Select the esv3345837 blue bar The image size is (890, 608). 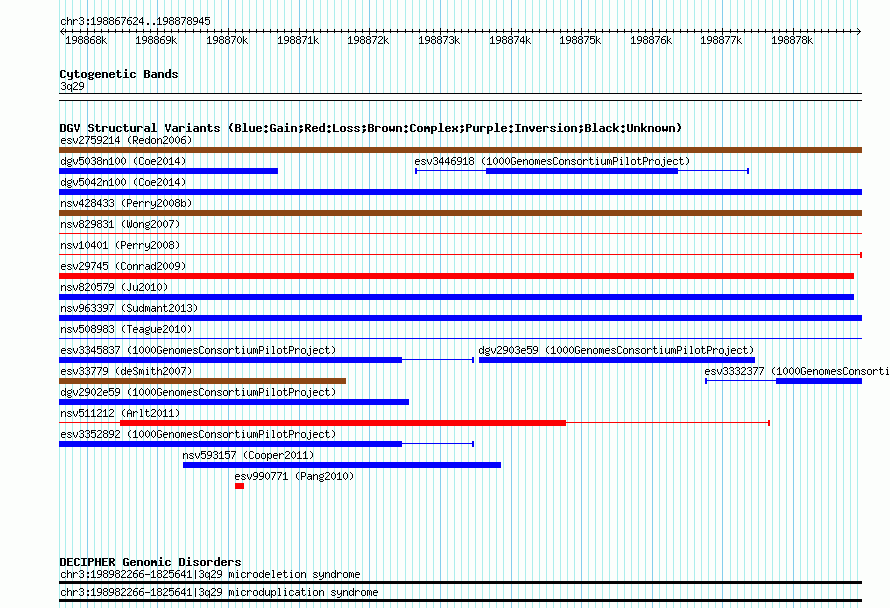230,360
